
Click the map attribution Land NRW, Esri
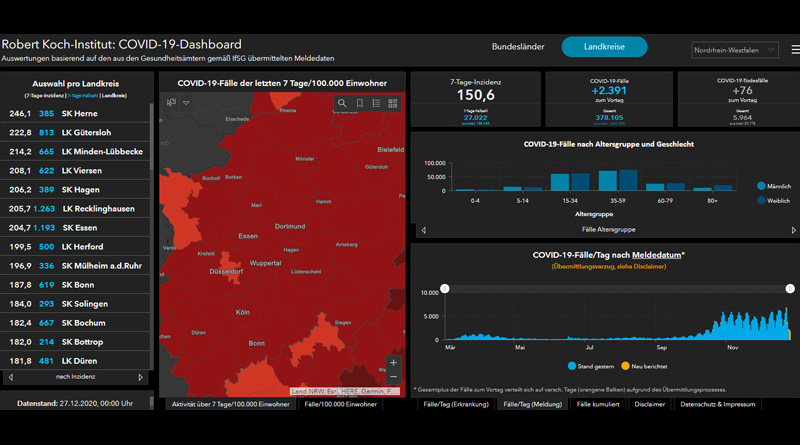point(344,391)
